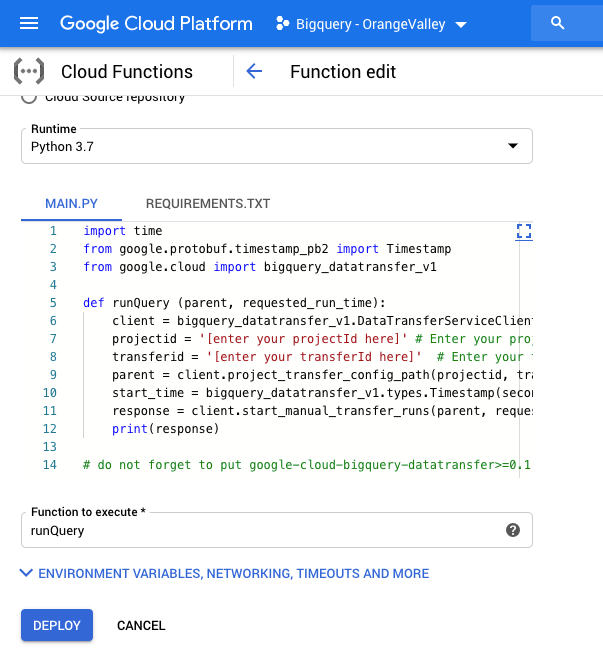Click 'from google.protobuf.timestamp_pb2' import line
The image size is (603, 661).
(267, 249)
